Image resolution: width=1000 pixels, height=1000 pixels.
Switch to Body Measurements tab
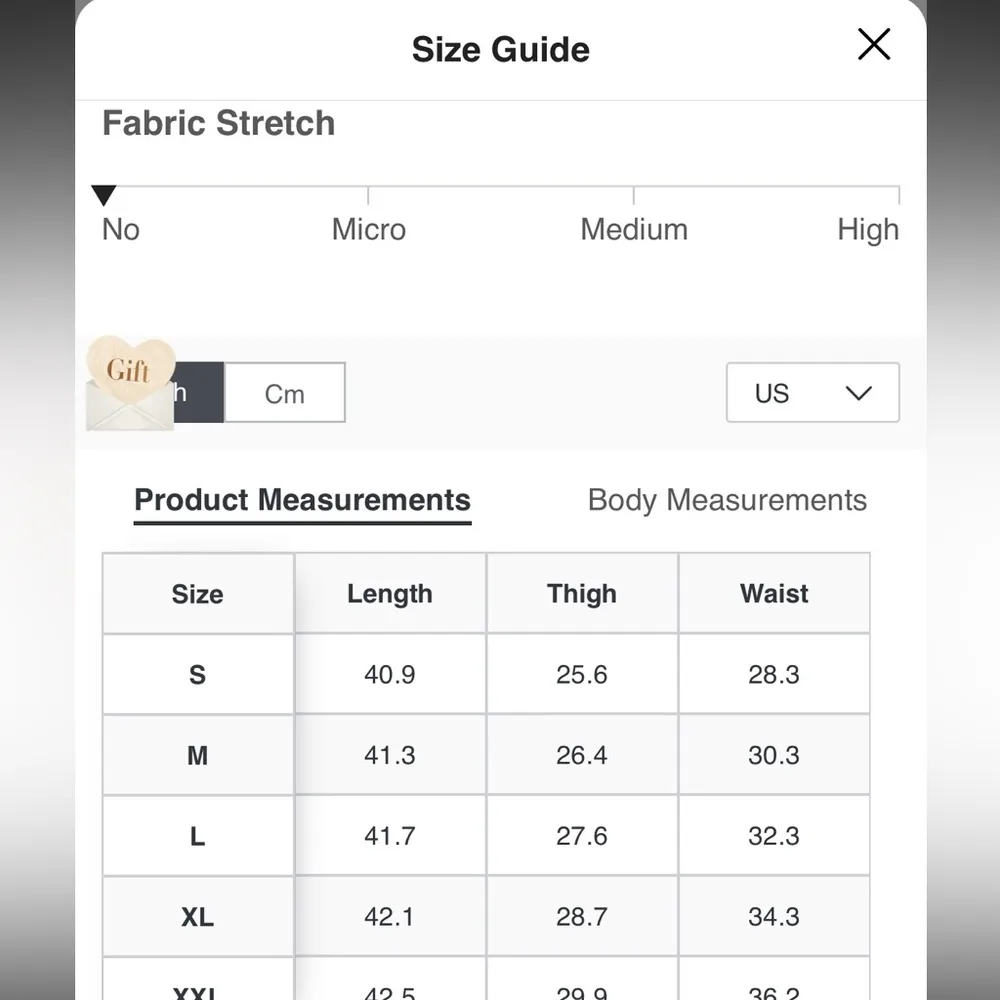point(727,500)
